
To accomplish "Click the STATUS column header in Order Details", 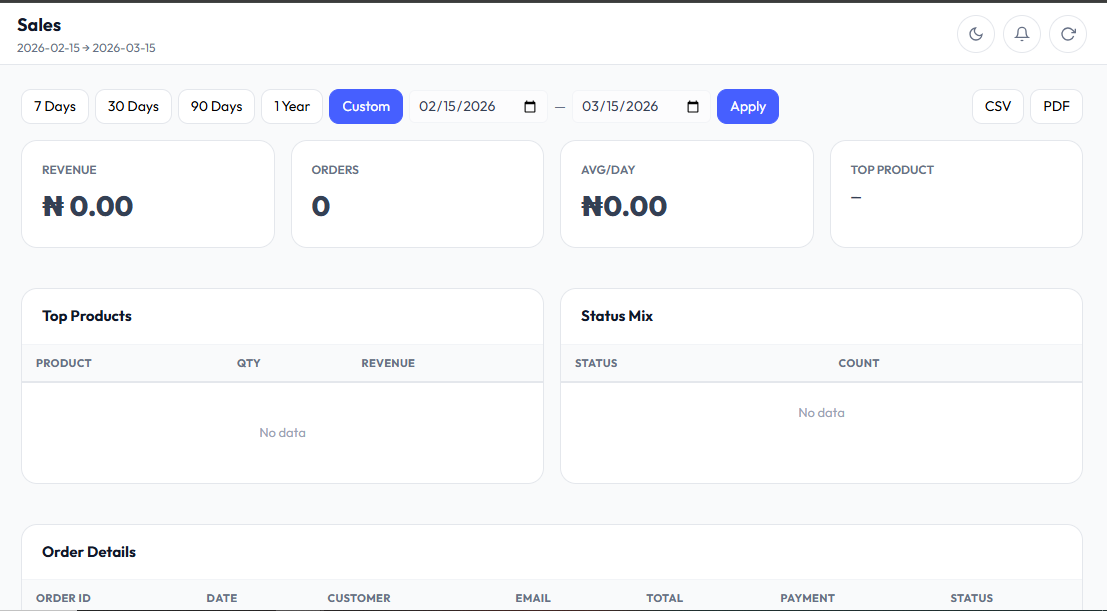I will tap(971, 598).
